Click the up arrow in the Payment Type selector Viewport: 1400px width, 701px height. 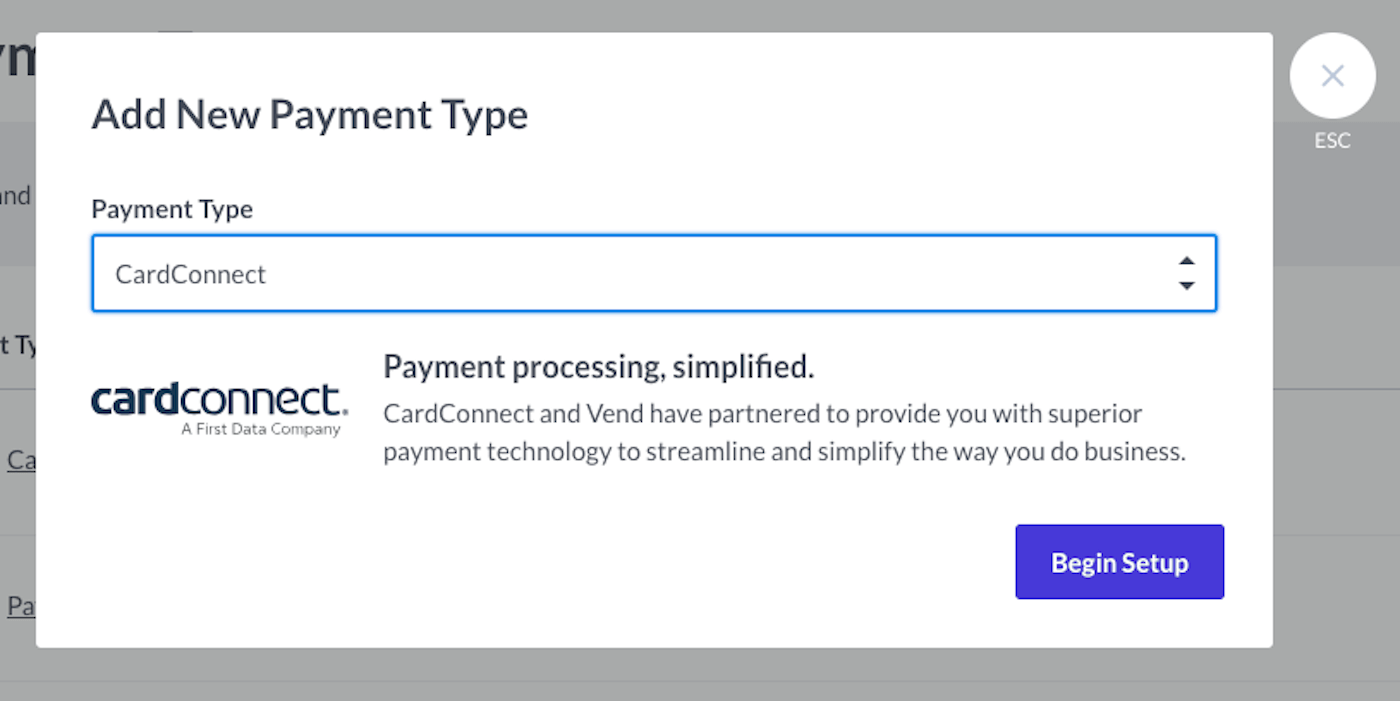pos(1186,262)
